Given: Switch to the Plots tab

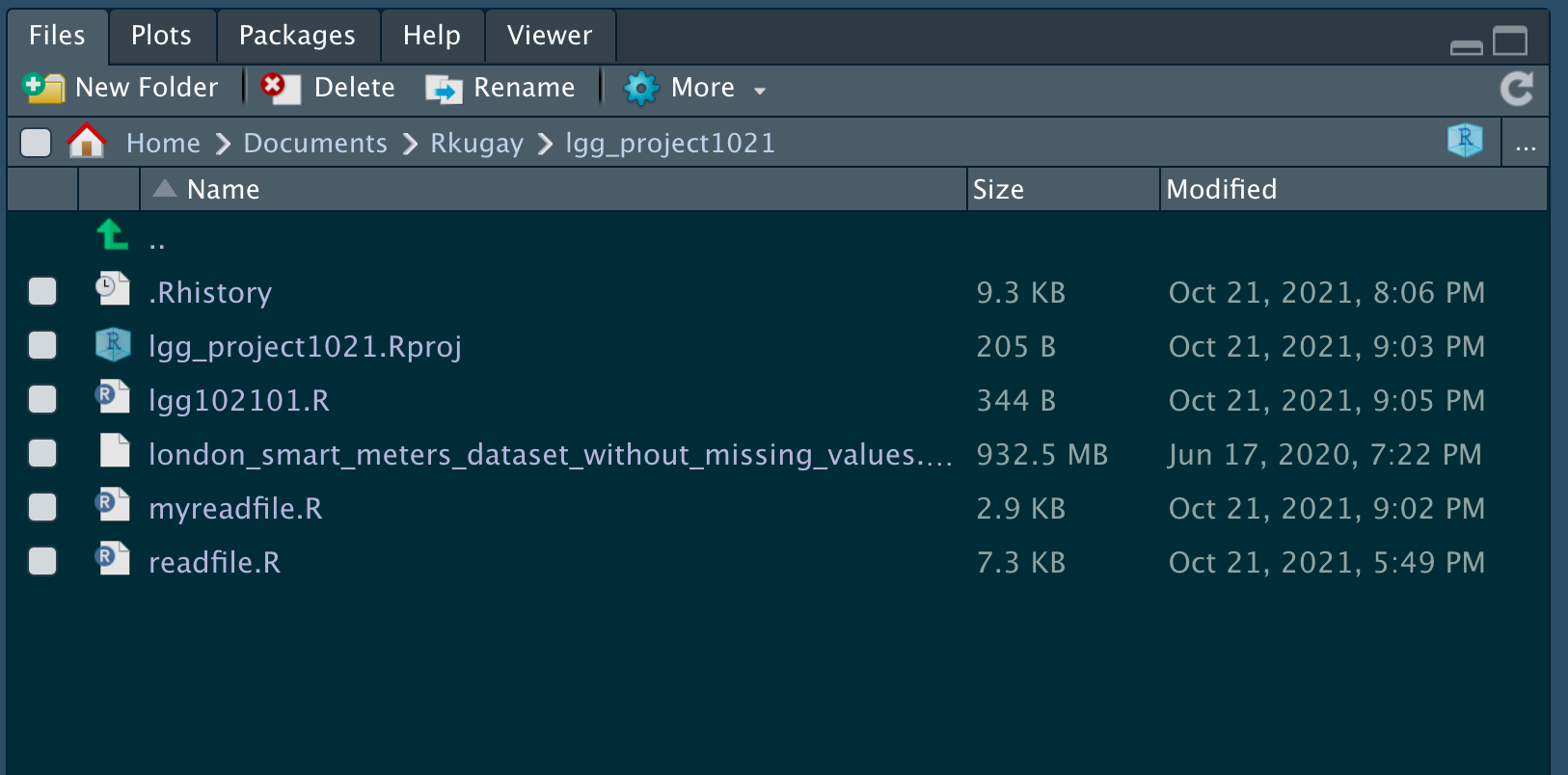Looking at the screenshot, I should tap(161, 36).
